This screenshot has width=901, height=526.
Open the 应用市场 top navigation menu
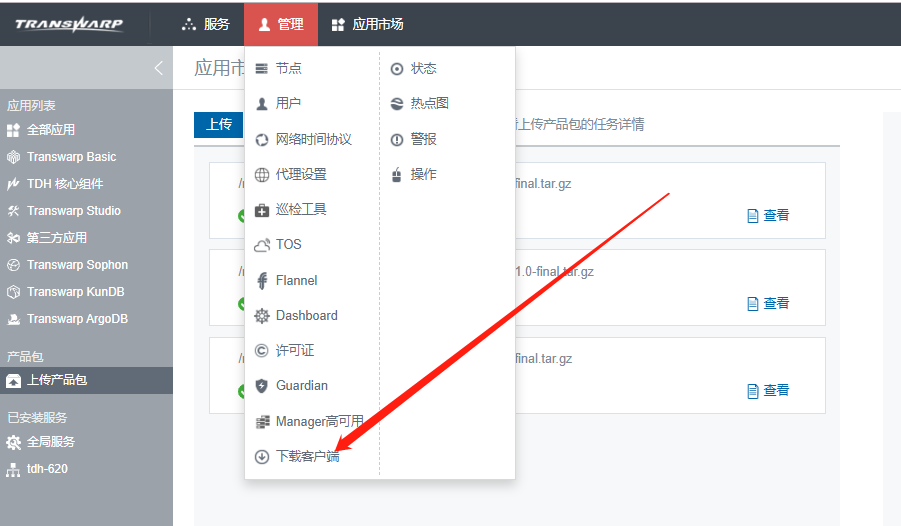coord(367,24)
